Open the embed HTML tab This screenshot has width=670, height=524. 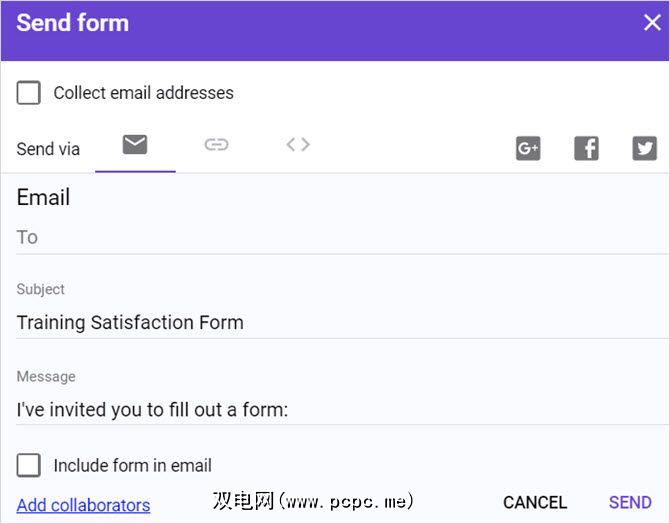[298, 145]
